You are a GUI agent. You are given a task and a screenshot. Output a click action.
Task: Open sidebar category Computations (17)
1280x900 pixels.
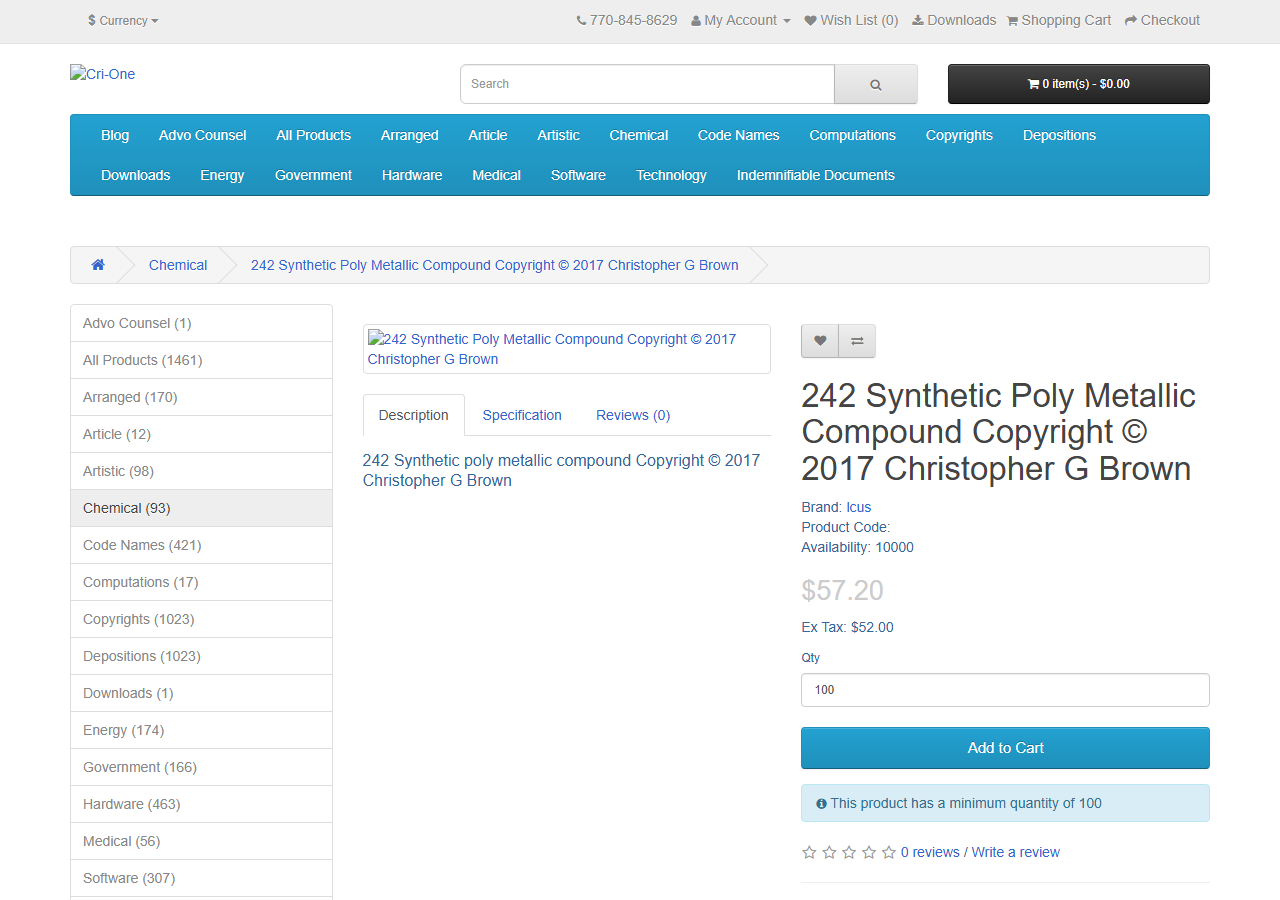[x=201, y=582]
